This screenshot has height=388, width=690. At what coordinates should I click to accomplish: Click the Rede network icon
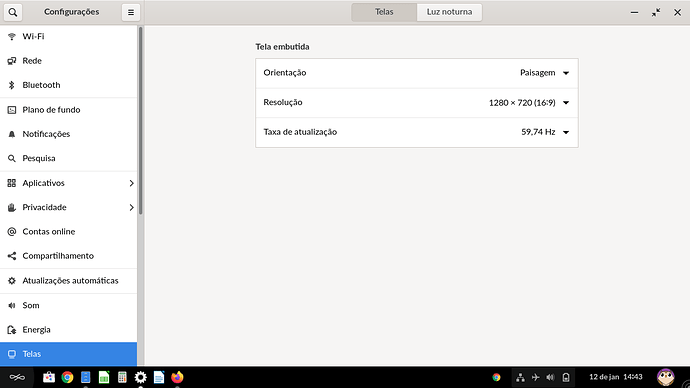tap(12, 61)
